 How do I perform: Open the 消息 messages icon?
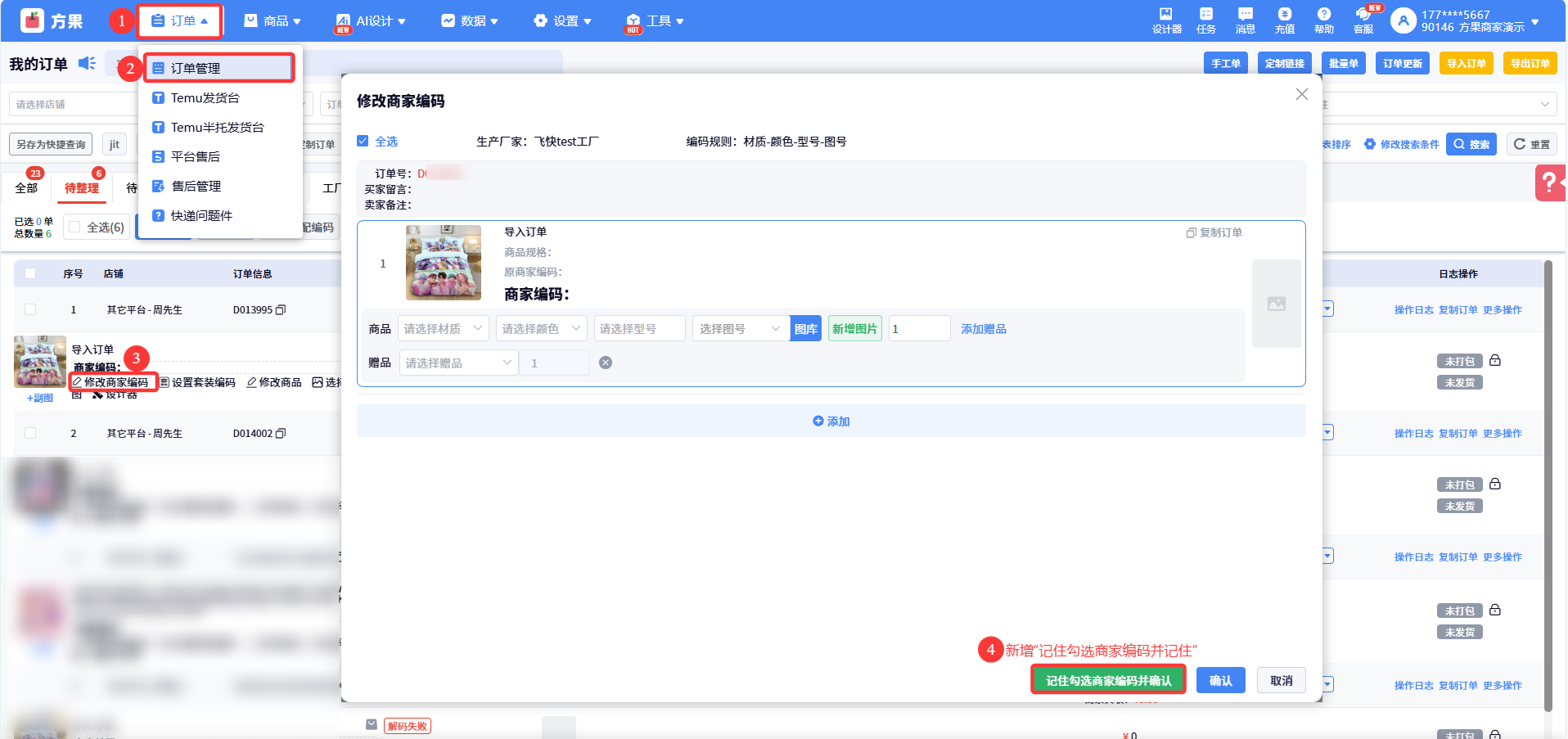tap(1245, 20)
